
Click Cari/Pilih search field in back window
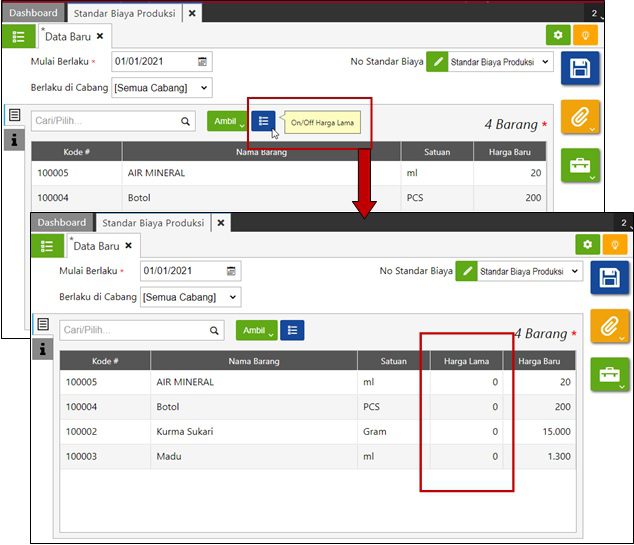pyautogui.click(x=113, y=121)
